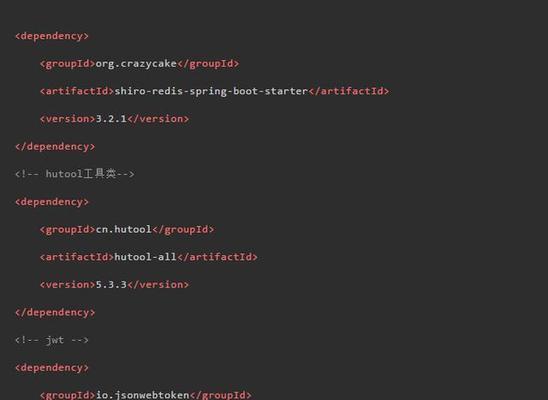Select the hutool-all artifactId text
The image size is (548, 400).
coord(145,257)
